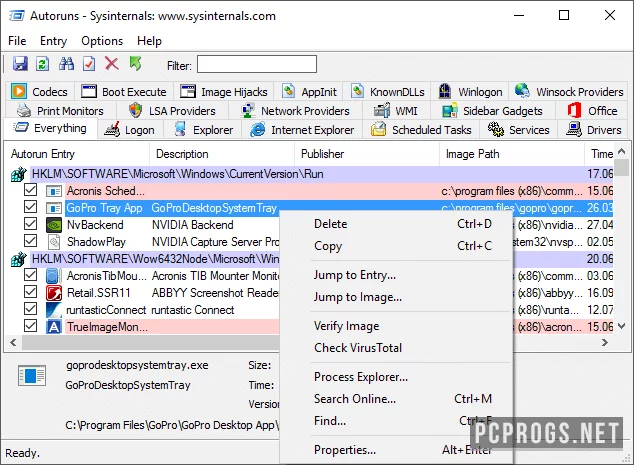634x465 pixels.
Task: Click the icon beside AcronisTibMou entry
Action: pyautogui.click(x=54, y=276)
